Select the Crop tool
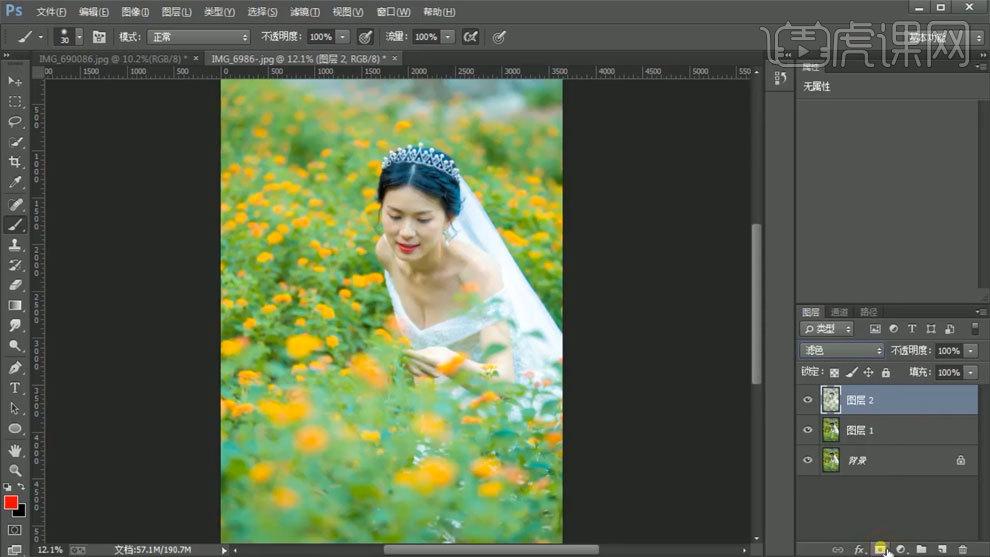990x557 pixels. coord(15,162)
